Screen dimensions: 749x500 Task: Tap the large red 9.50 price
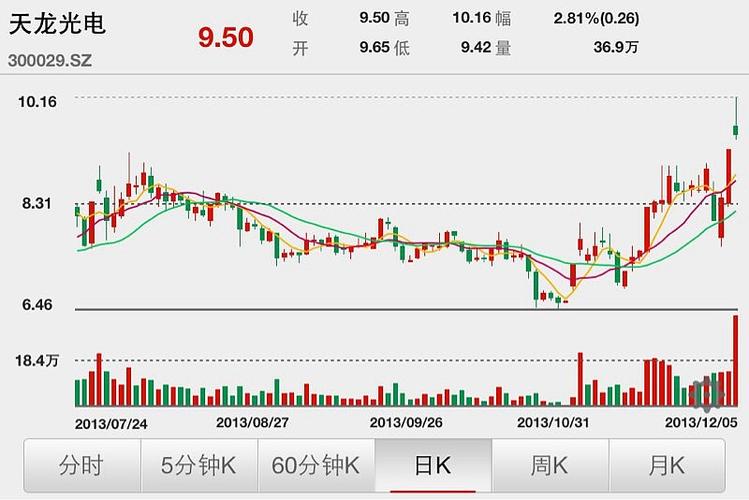point(225,38)
